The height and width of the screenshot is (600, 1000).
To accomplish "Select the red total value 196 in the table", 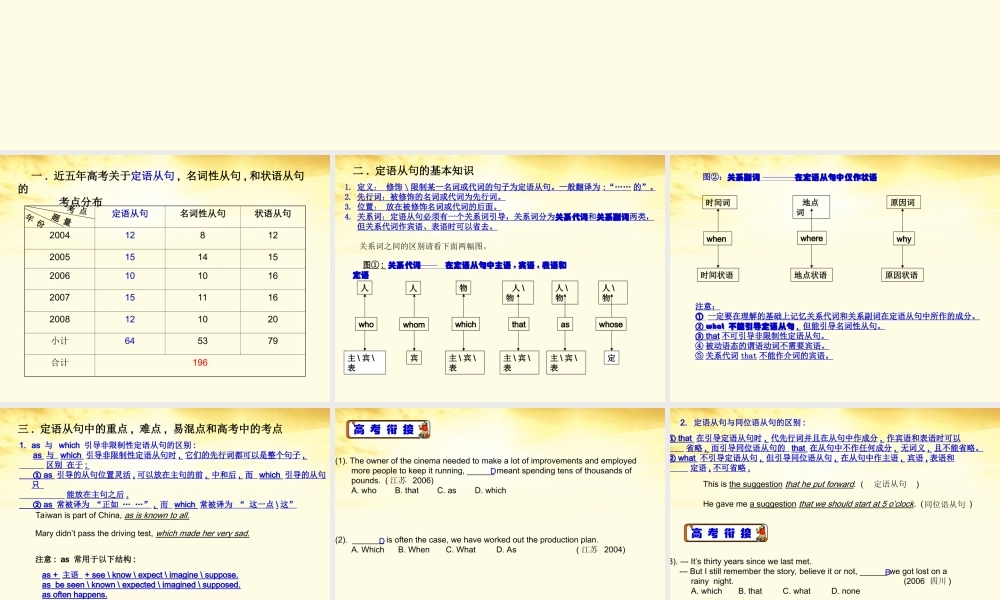I will (x=200, y=363).
